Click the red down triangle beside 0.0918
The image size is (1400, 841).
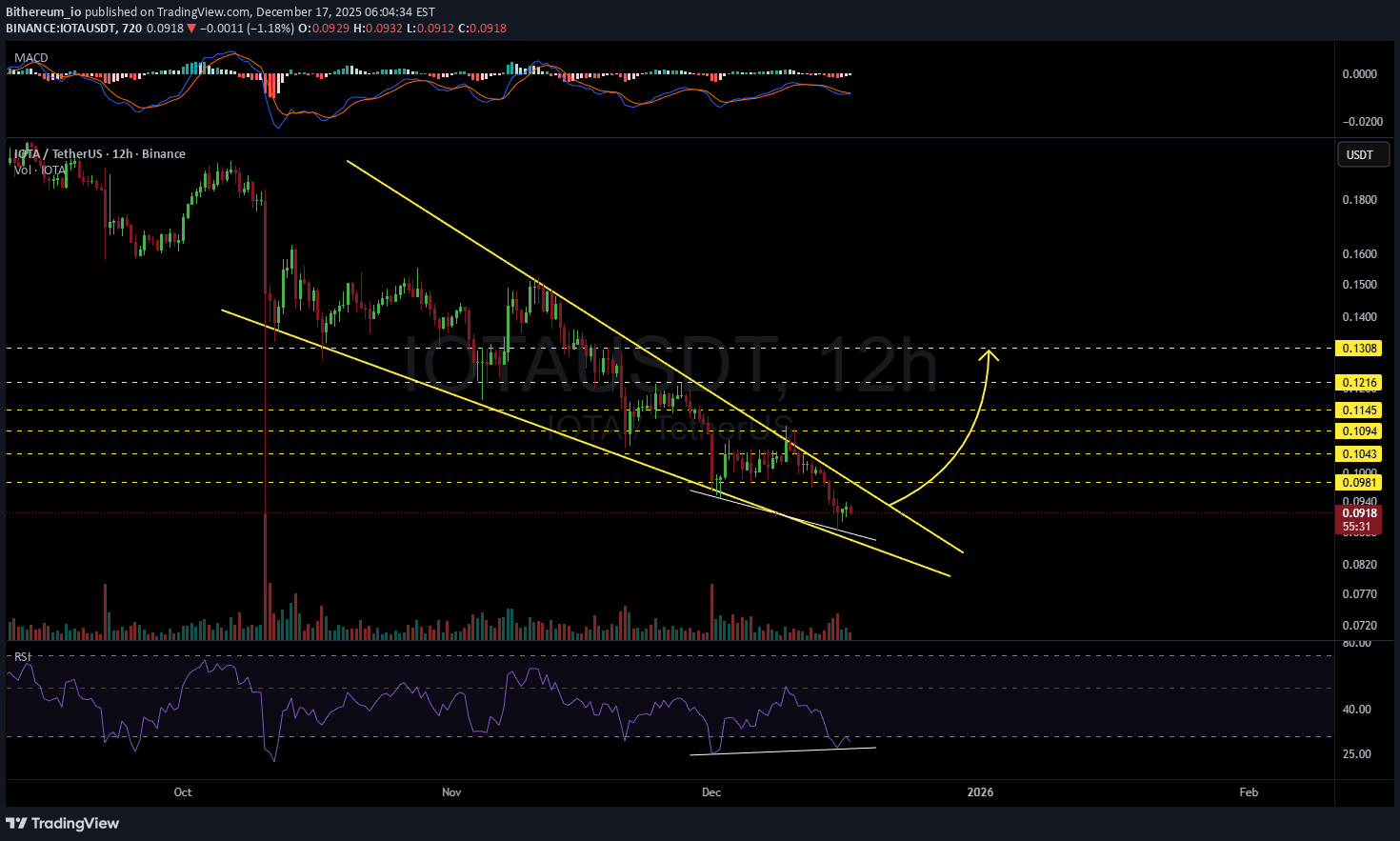tap(191, 29)
